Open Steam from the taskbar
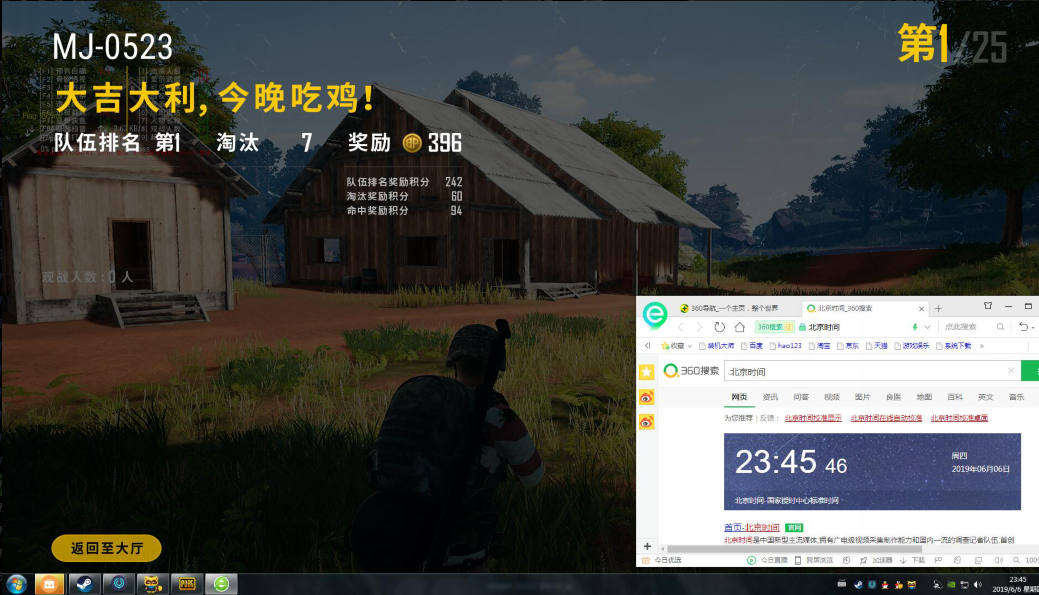 pos(84,584)
